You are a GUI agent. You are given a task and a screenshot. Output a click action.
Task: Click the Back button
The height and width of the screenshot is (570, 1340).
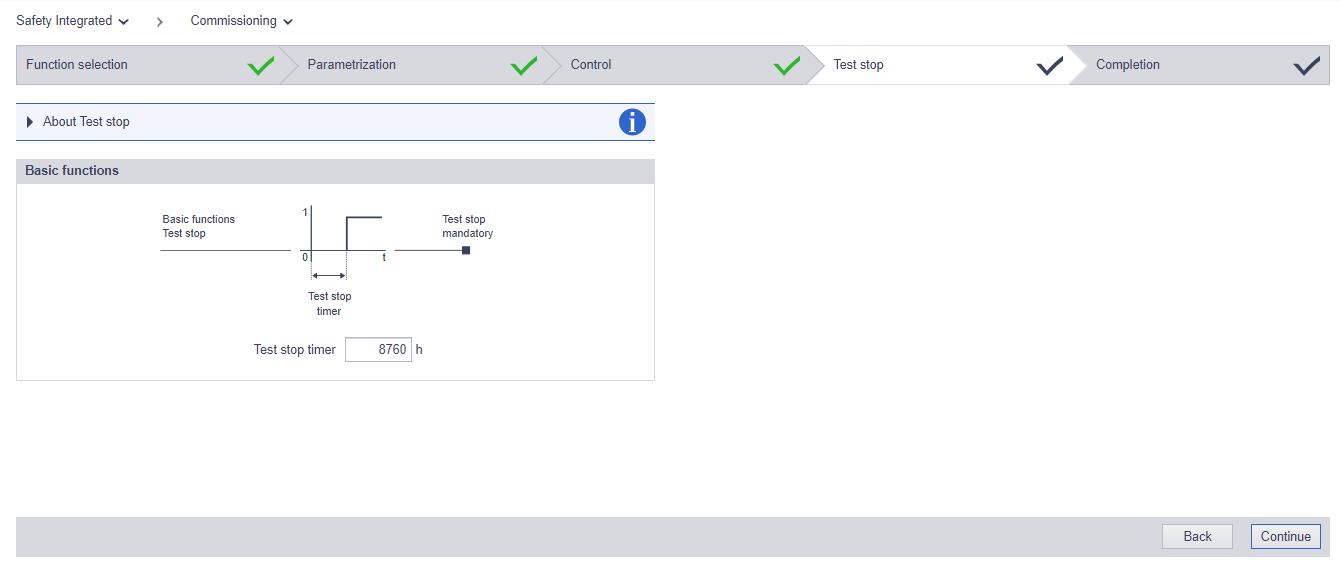pyautogui.click(x=1197, y=537)
